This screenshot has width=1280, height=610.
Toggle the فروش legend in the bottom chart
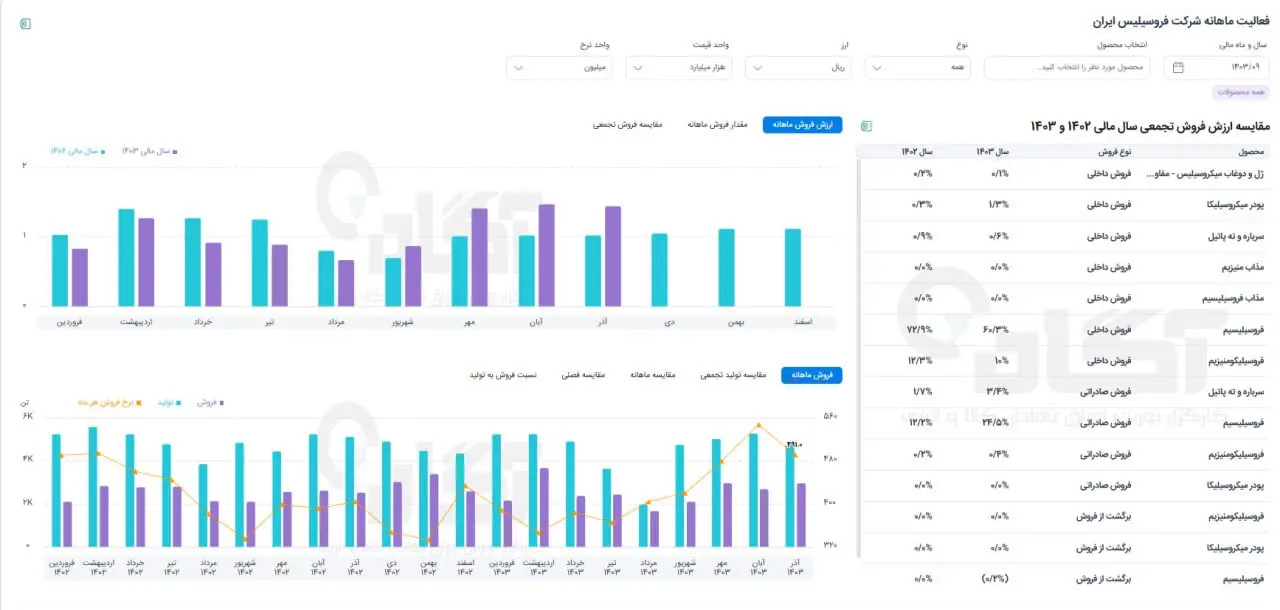(x=211, y=402)
